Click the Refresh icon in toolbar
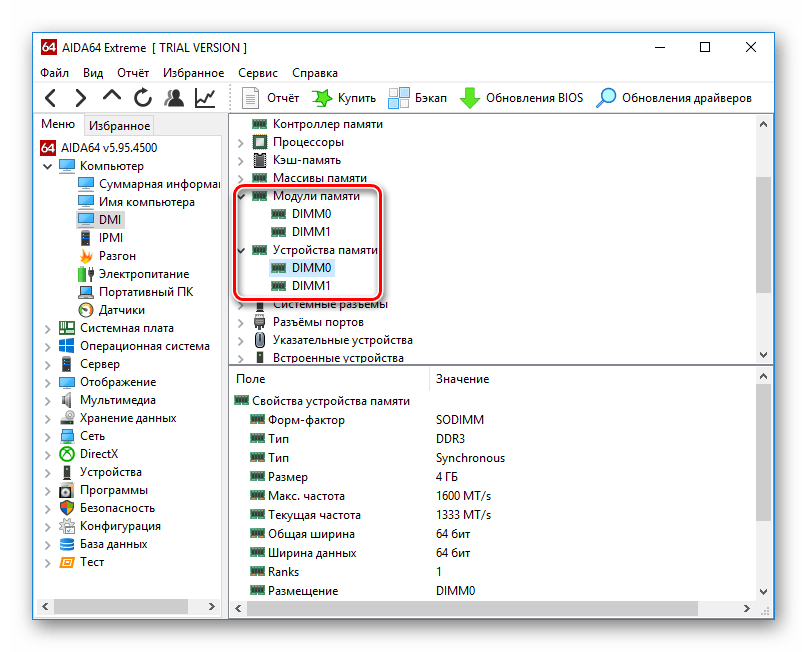This screenshot has height=652, width=807. (x=143, y=98)
